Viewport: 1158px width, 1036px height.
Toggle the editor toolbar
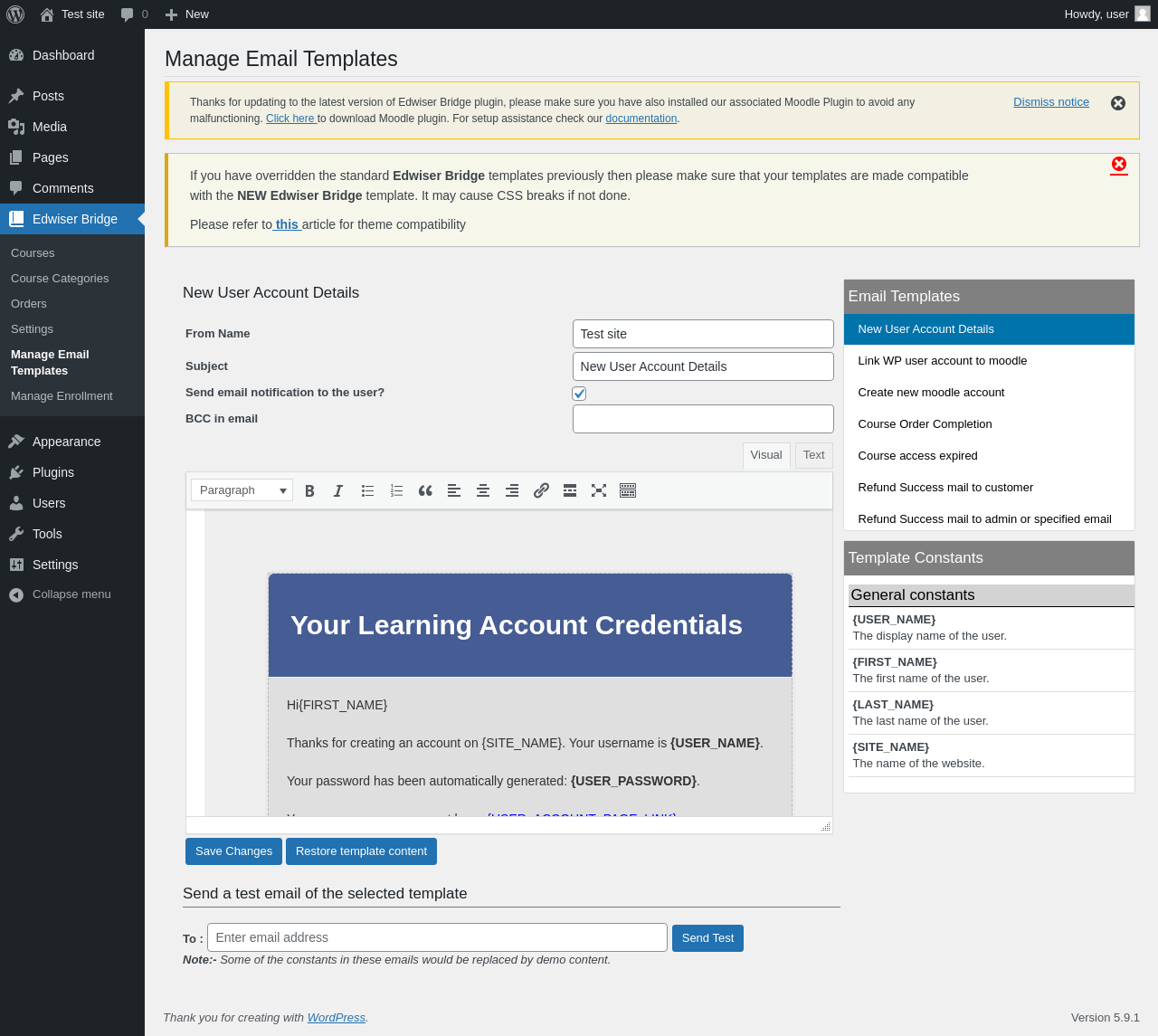(x=628, y=490)
